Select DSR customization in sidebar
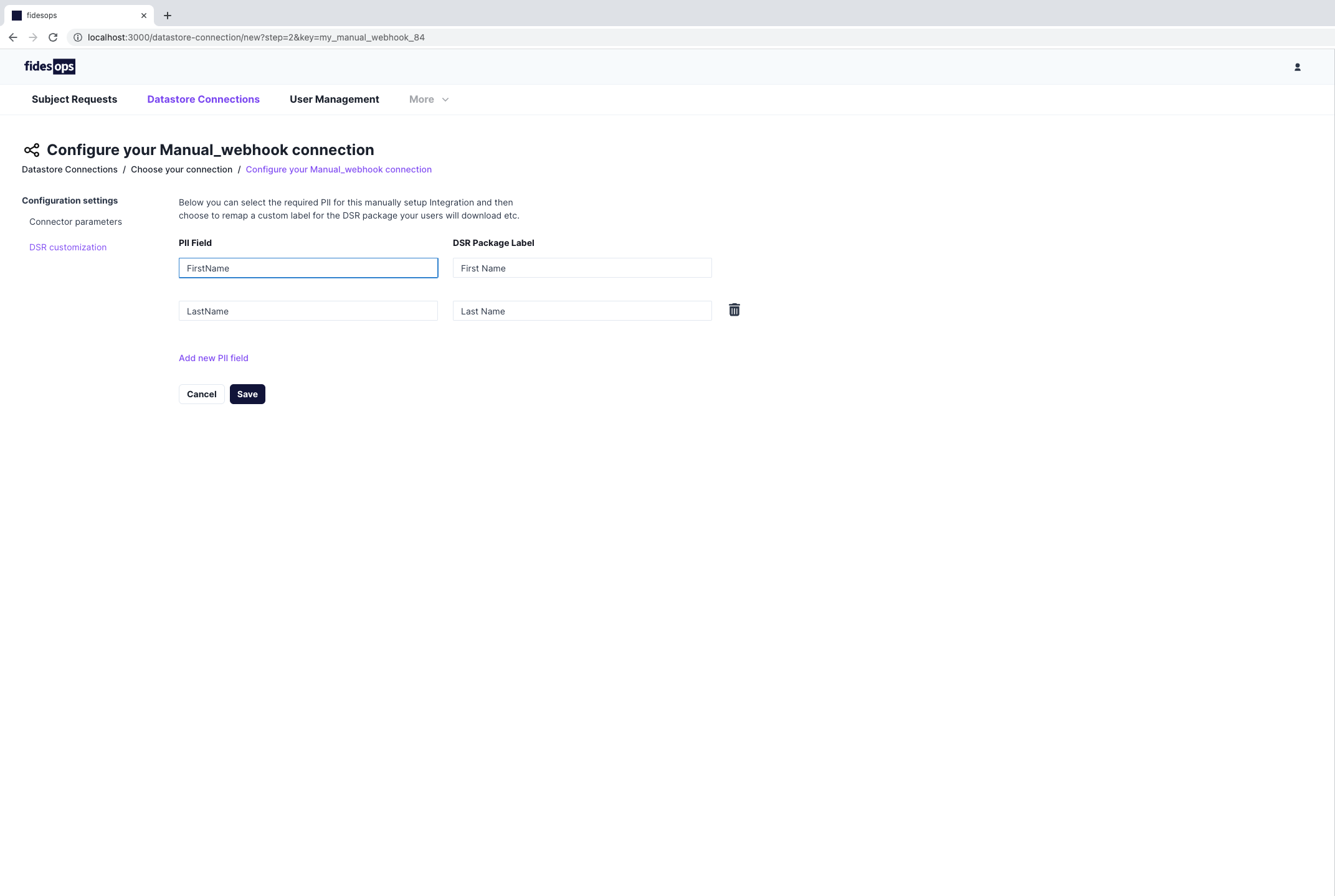 click(x=68, y=247)
